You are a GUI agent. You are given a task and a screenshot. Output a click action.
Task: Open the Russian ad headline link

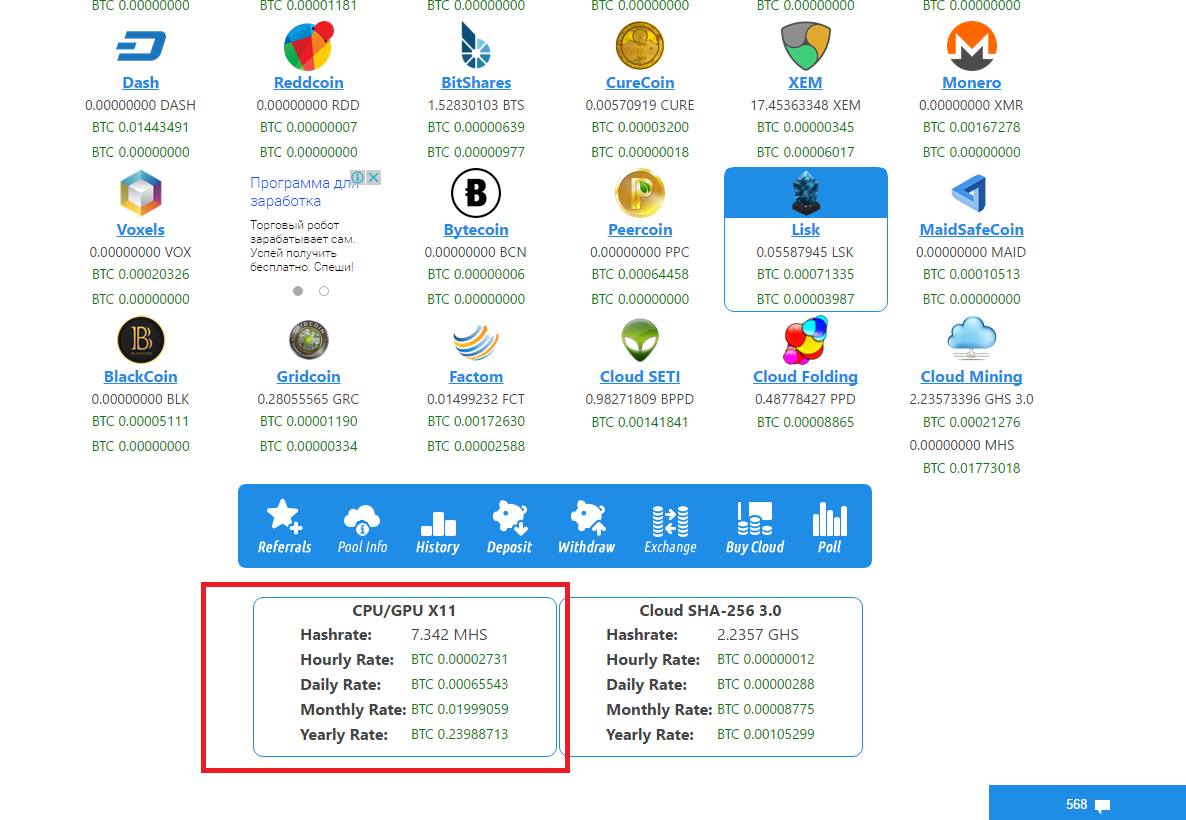tap(304, 191)
